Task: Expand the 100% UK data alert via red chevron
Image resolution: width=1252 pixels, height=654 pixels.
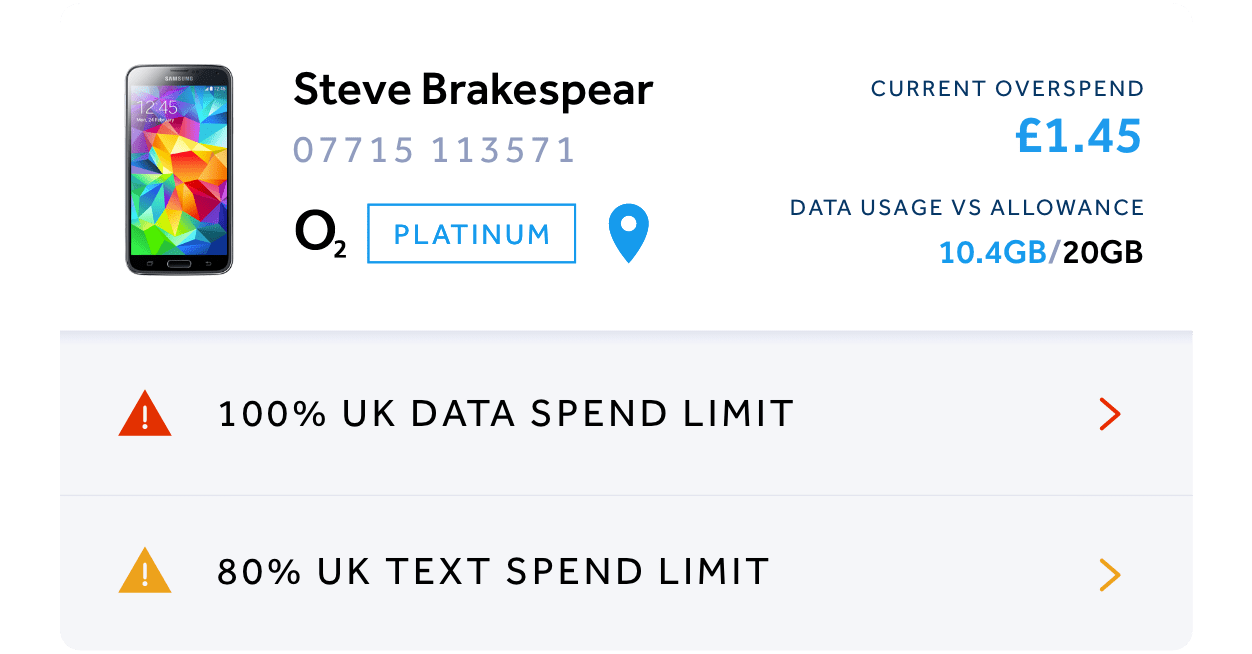Action: [1109, 414]
